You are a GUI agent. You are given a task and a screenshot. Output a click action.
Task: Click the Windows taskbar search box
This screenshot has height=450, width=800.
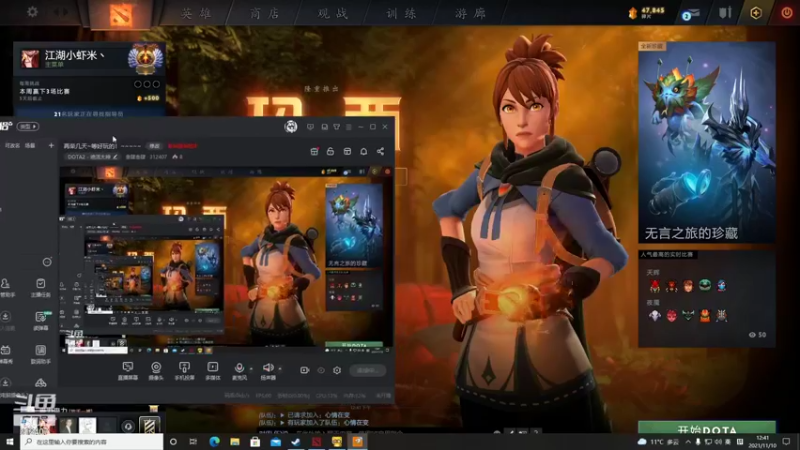click(92, 442)
